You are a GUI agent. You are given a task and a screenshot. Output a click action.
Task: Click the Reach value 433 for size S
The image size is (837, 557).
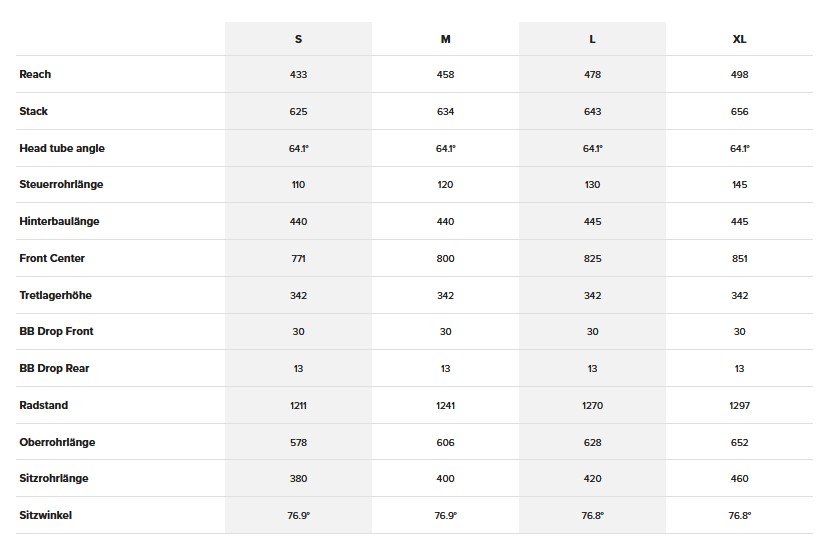pos(298,74)
